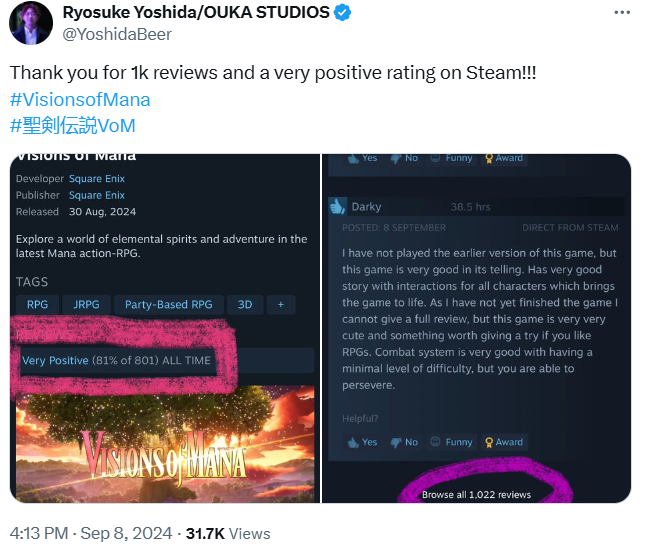Viewport: 647px width, 546px height.
Task: Click Browse all 1,022 reviews
Action: pyautogui.click(x=476, y=494)
